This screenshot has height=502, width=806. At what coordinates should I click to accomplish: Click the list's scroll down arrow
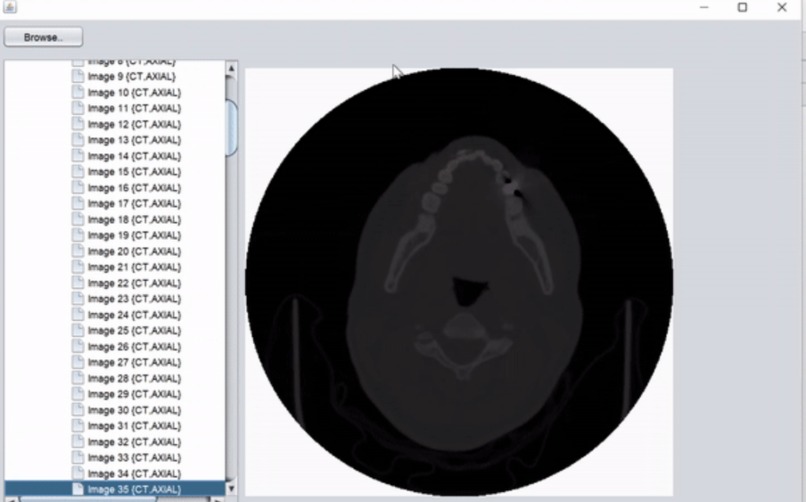click(x=231, y=489)
